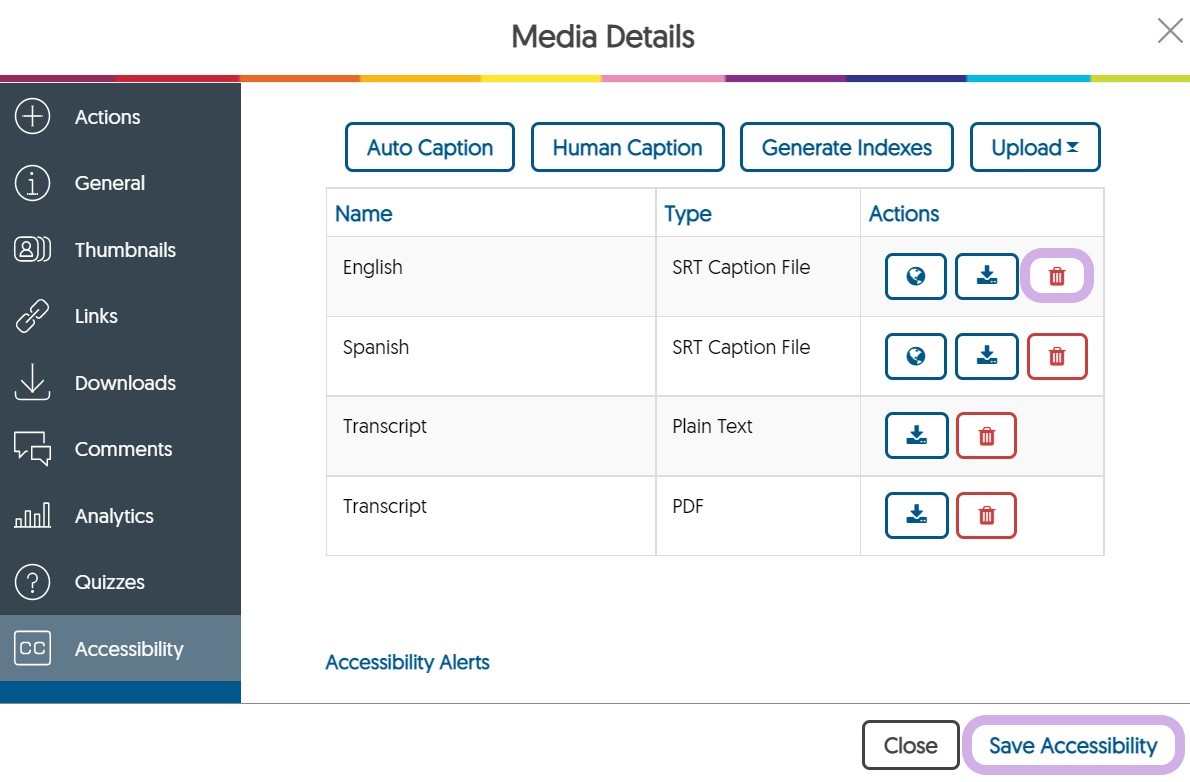Delete the Plain Text transcript
The image size is (1190, 782).
pos(986,436)
